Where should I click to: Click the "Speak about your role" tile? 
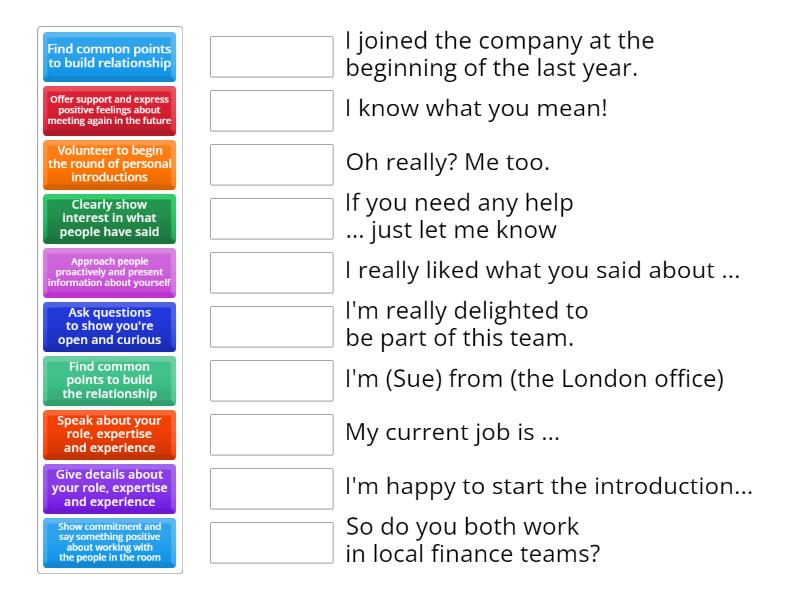[x=110, y=434]
